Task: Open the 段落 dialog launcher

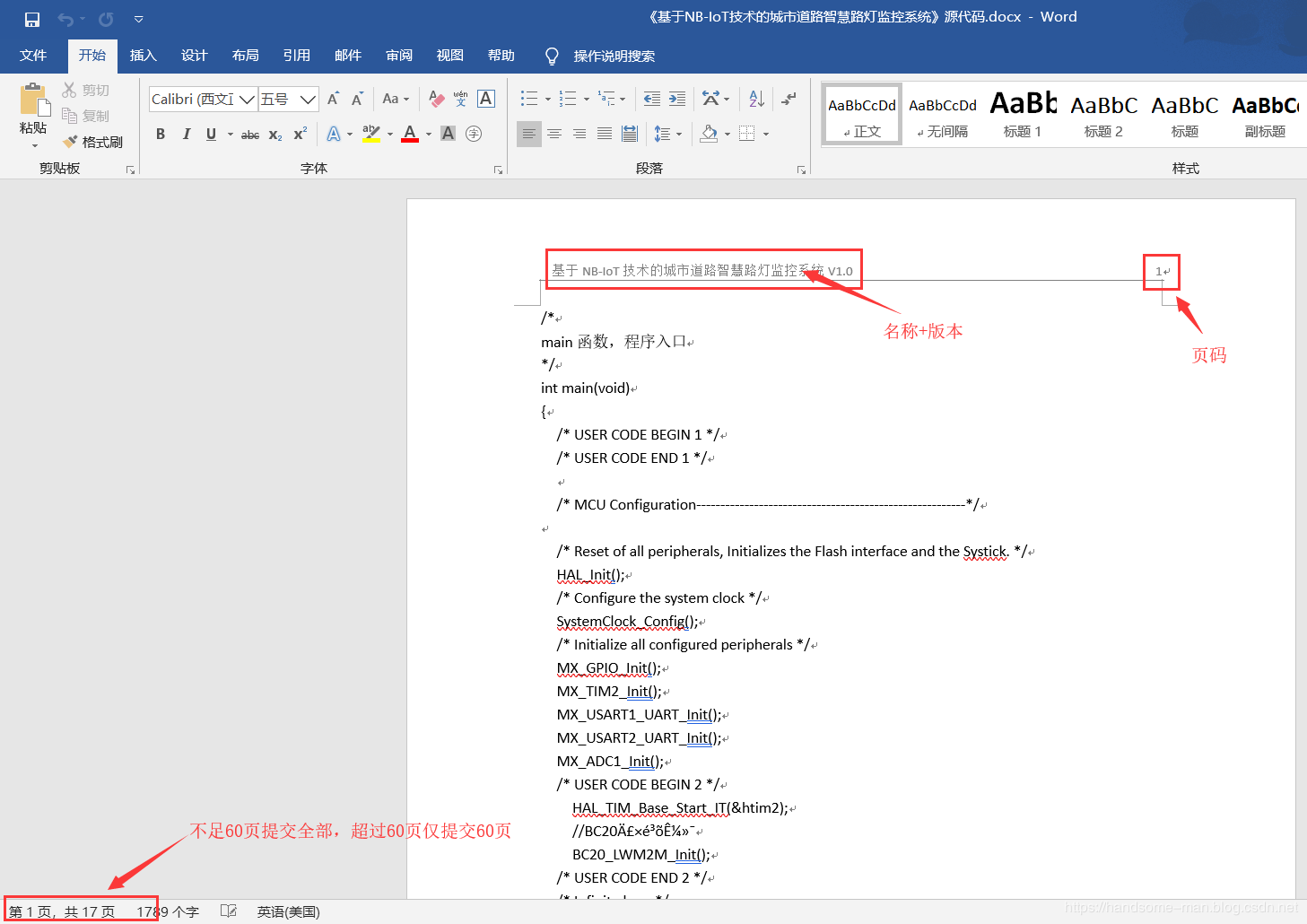Action: (801, 170)
